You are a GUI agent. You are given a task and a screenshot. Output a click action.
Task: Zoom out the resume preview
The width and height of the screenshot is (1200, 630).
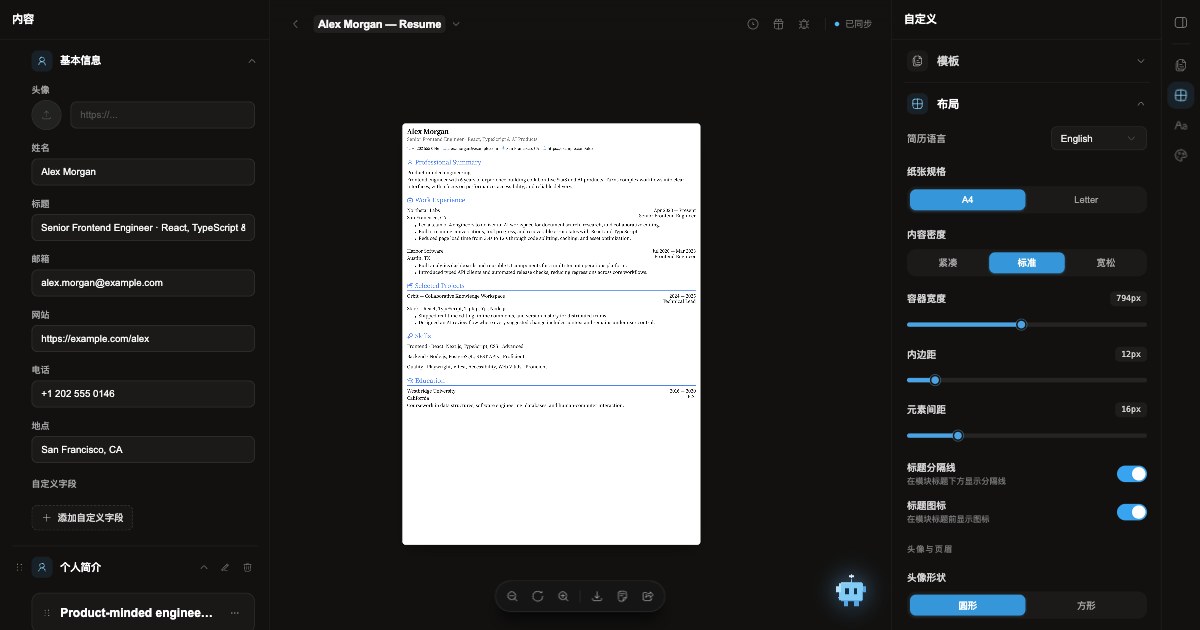click(512, 596)
